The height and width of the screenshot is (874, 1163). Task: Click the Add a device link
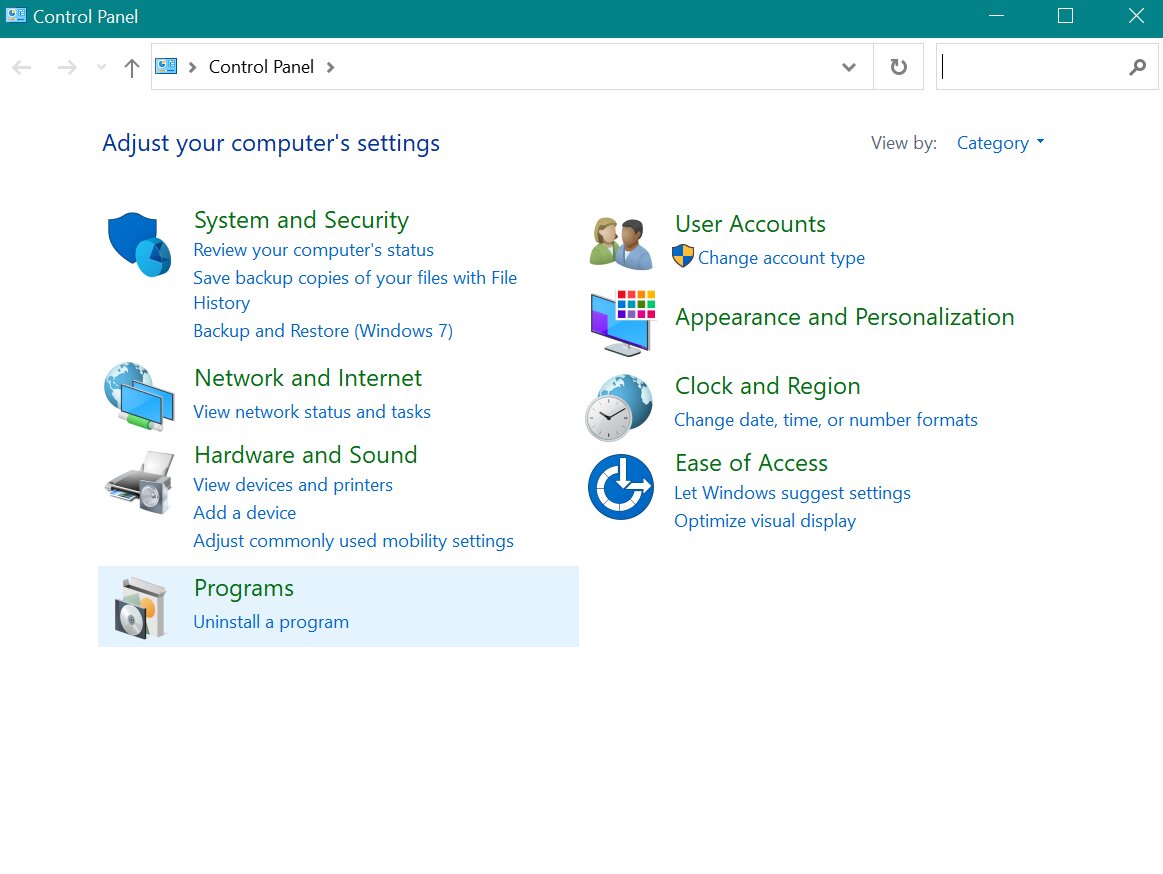tap(244, 513)
